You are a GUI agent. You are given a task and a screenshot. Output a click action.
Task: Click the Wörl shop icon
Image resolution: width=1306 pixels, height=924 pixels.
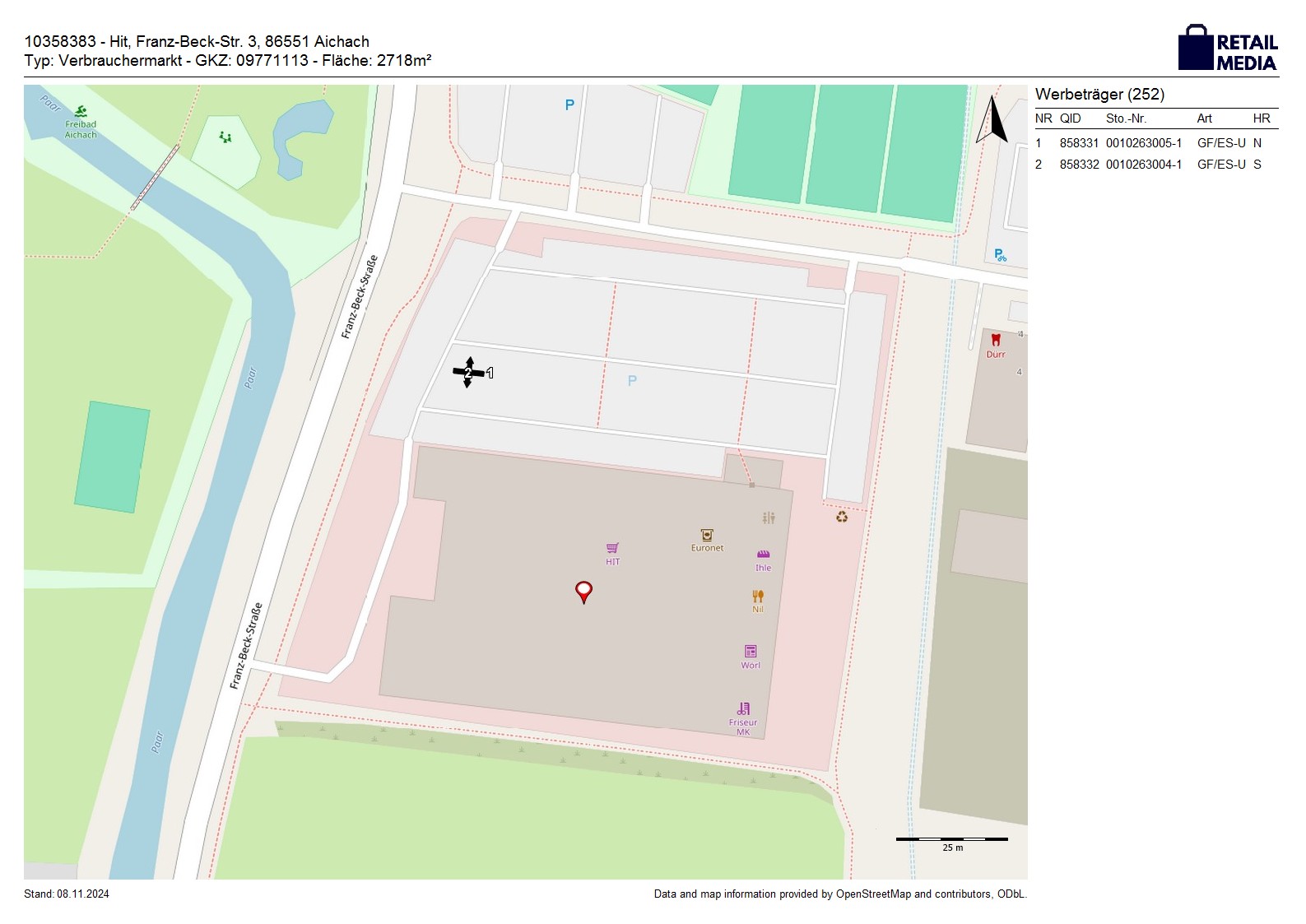pyautogui.click(x=751, y=652)
